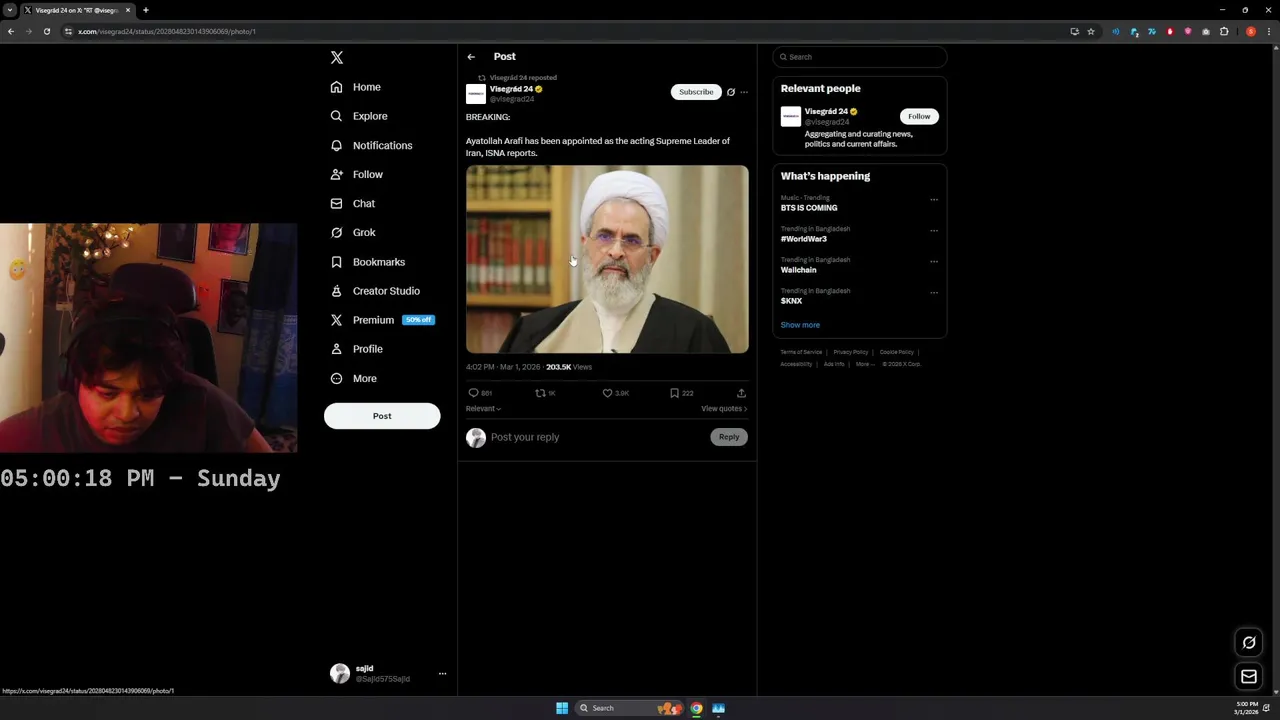Open a new browser tab

point(146,10)
